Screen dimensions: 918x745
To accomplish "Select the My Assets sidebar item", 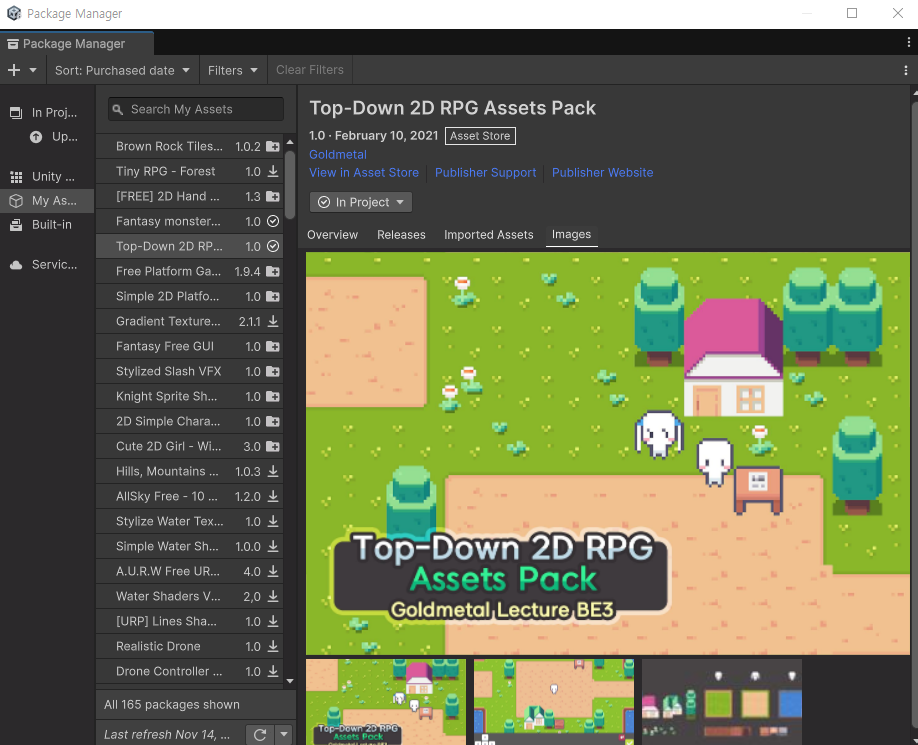I will coord(47,200).
